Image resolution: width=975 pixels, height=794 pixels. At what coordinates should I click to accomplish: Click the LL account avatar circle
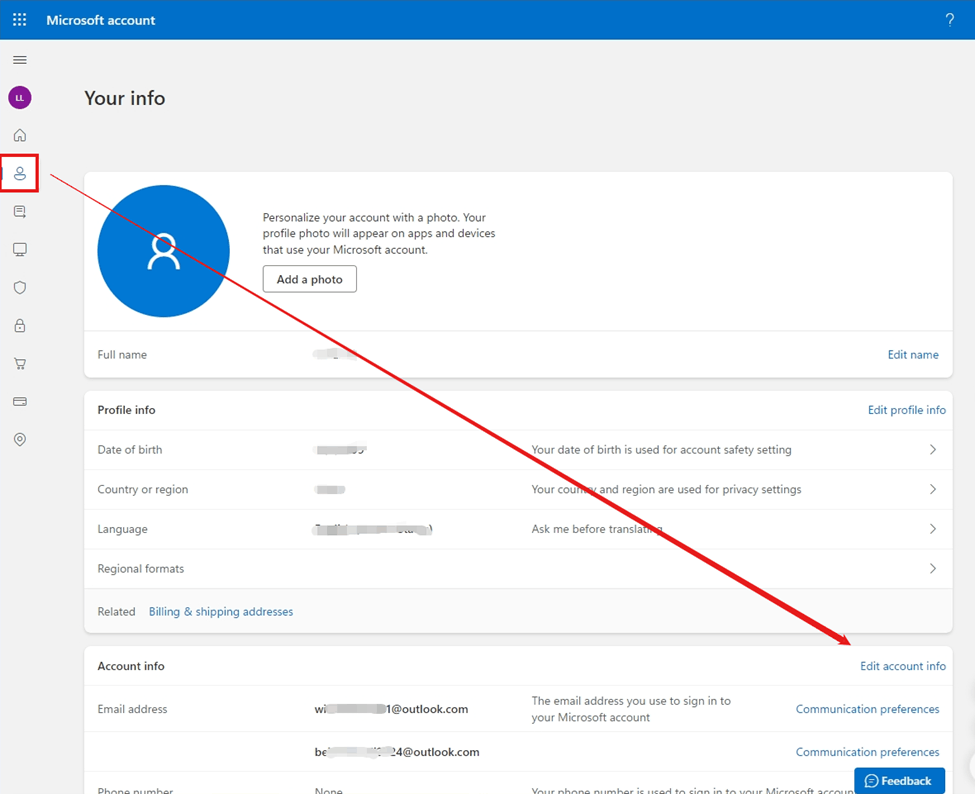point(19,97)
